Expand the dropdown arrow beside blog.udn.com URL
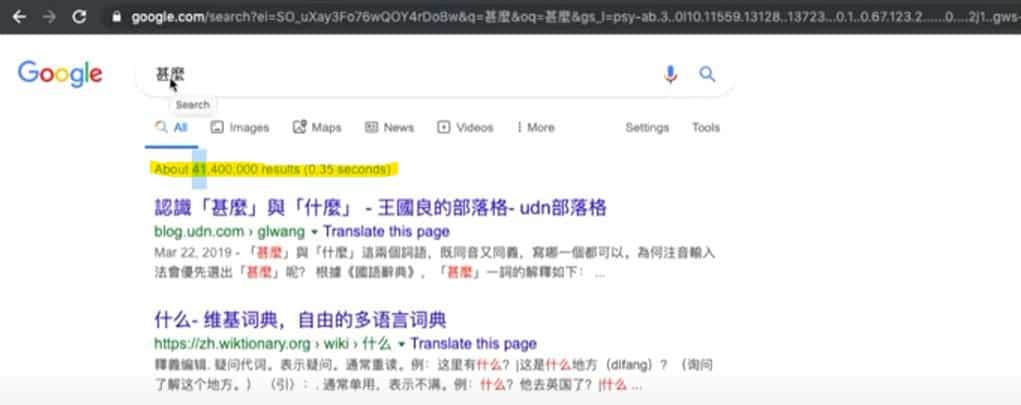Screen dimensions: 1021x405 point(314,232)
